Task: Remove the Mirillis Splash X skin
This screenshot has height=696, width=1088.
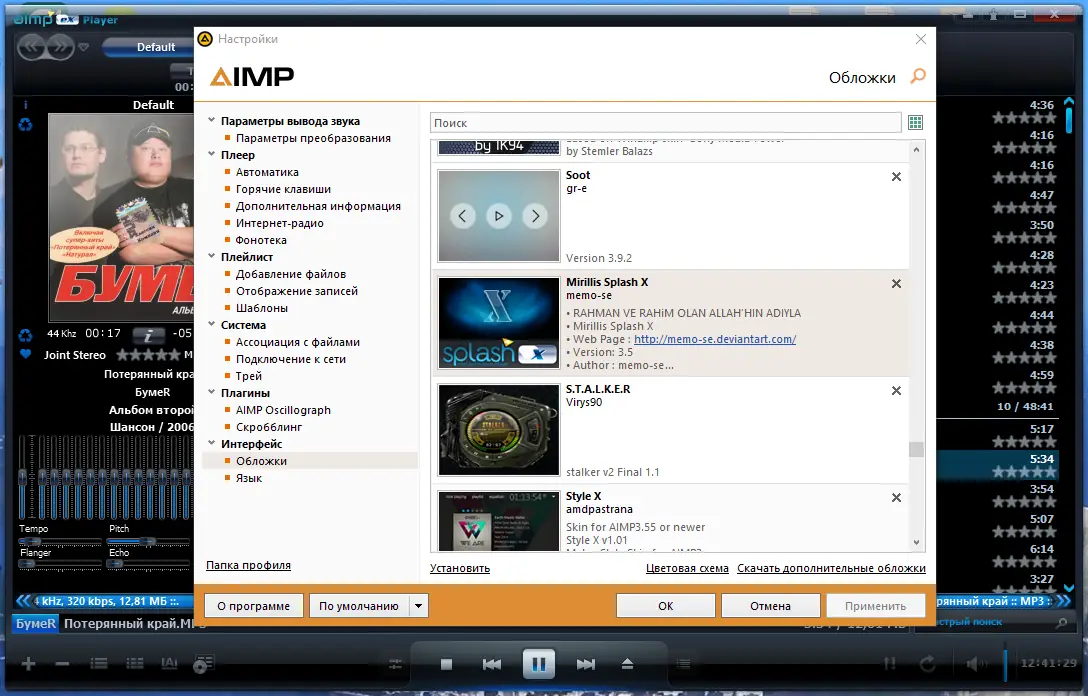Action: [x=896, y=284]
